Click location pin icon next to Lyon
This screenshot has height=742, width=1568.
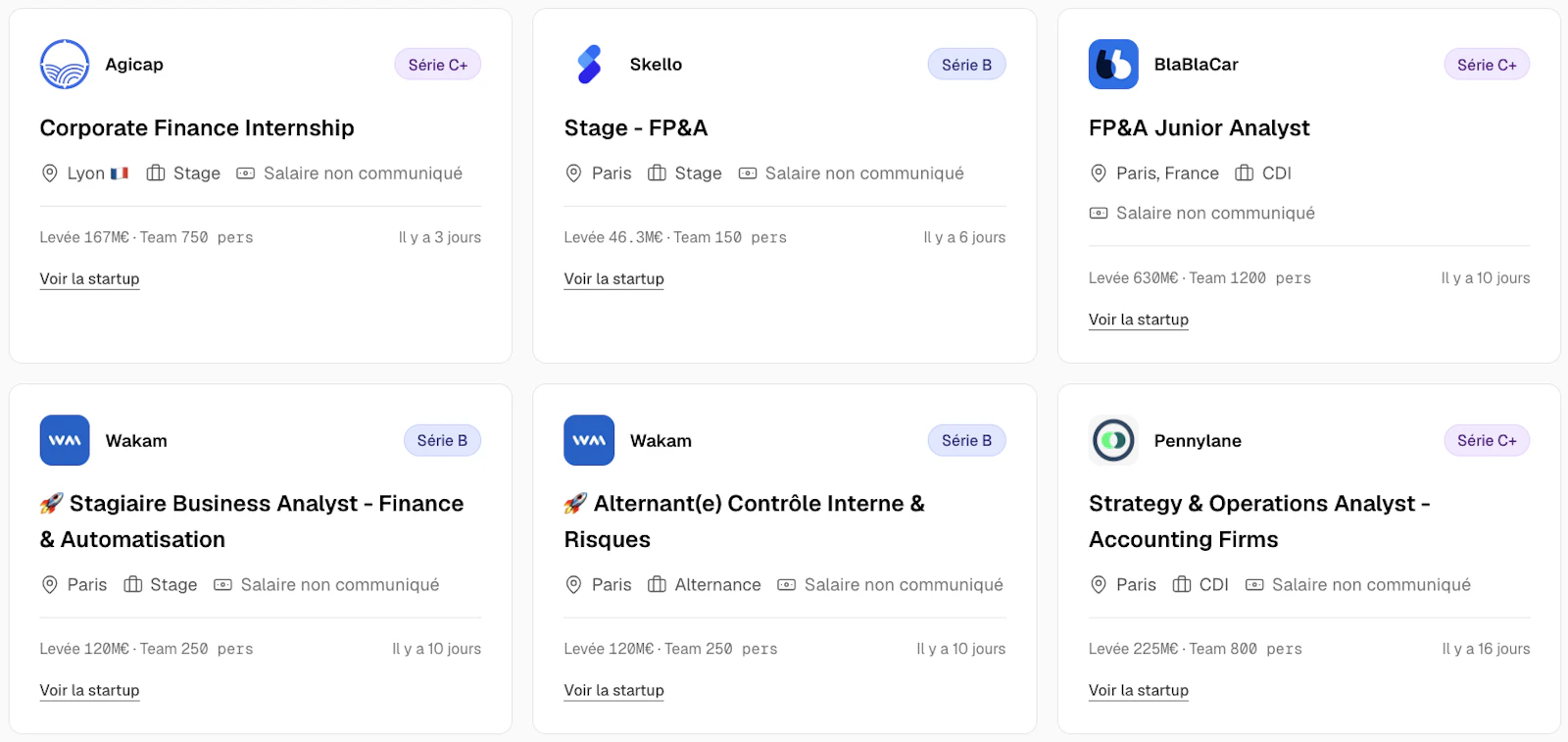pos(50,173)
